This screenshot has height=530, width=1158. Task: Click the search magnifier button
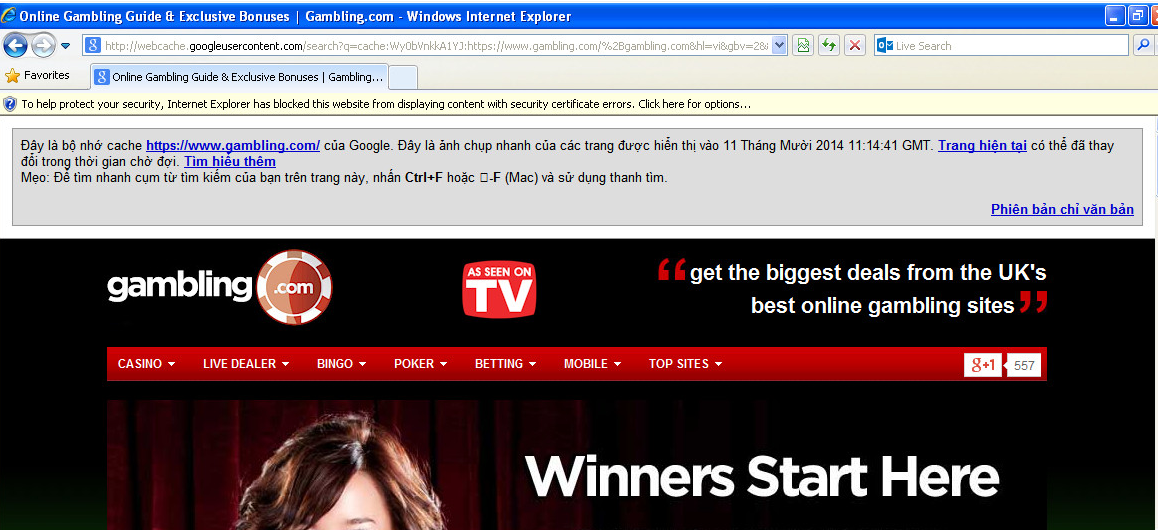click(x=1142, y=46)
